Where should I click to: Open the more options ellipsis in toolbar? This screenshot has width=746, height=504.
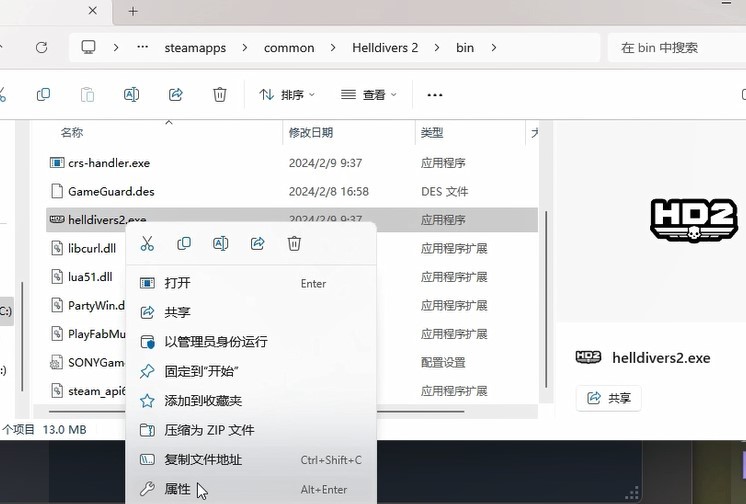click(x=434, y=95)
